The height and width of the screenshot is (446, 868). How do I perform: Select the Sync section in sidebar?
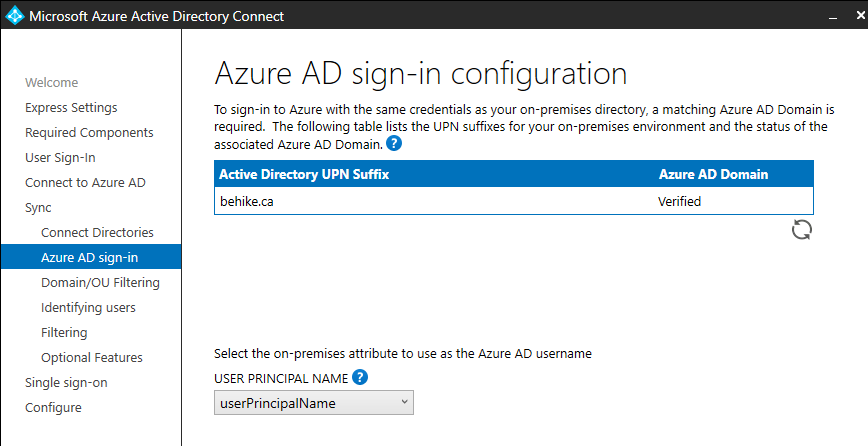click(38, 208)
